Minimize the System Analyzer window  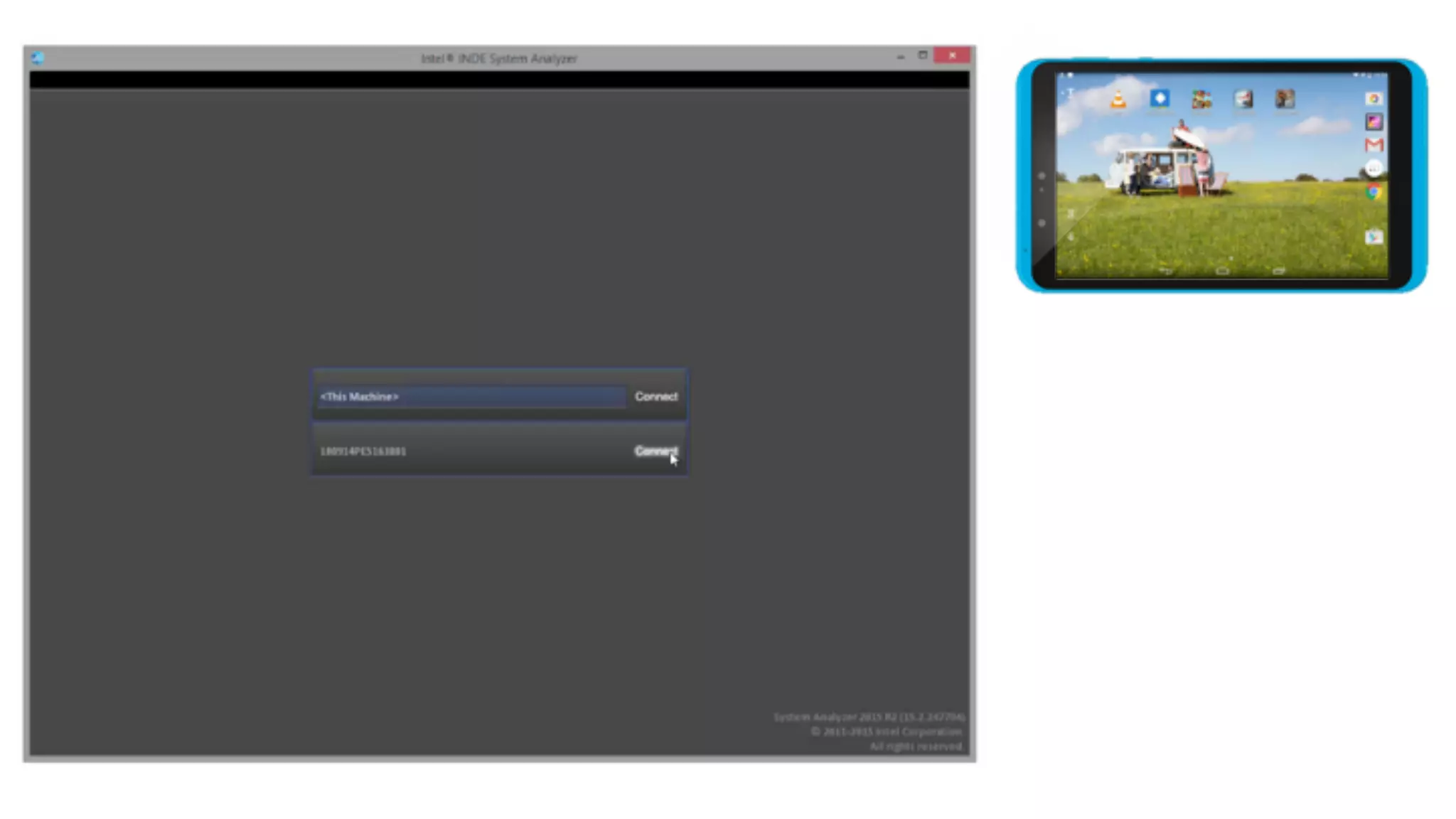pyautogui.click(x=900, y=56)
